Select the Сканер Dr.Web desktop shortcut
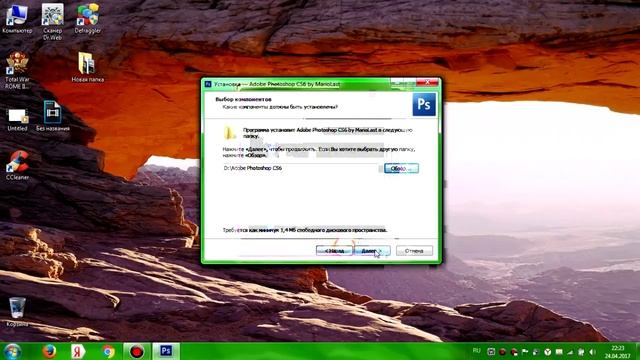Image resolution: width=640 pixels, height=360 pixels. pos(52,22)
